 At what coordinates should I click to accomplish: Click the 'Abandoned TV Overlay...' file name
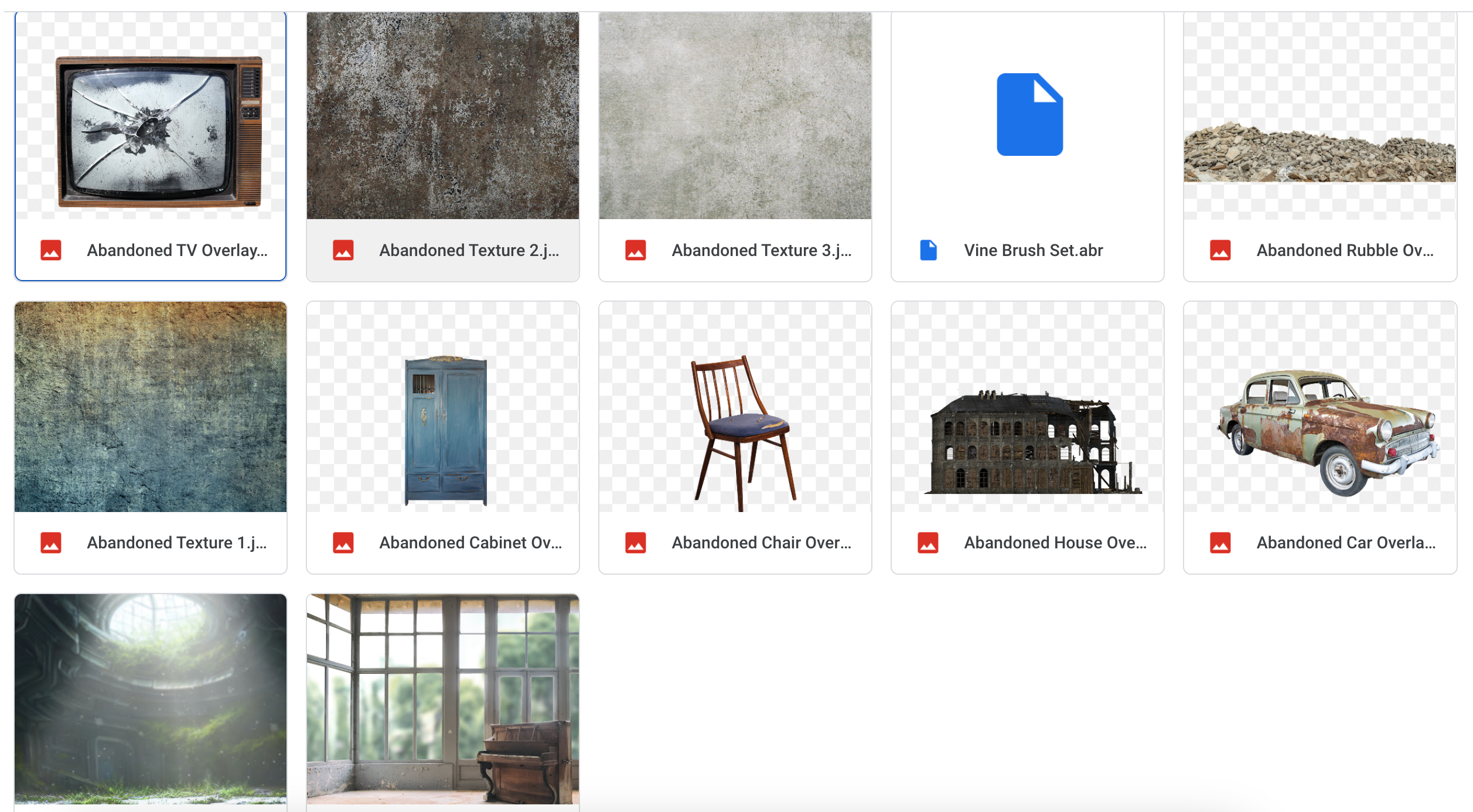coord(178,250)
